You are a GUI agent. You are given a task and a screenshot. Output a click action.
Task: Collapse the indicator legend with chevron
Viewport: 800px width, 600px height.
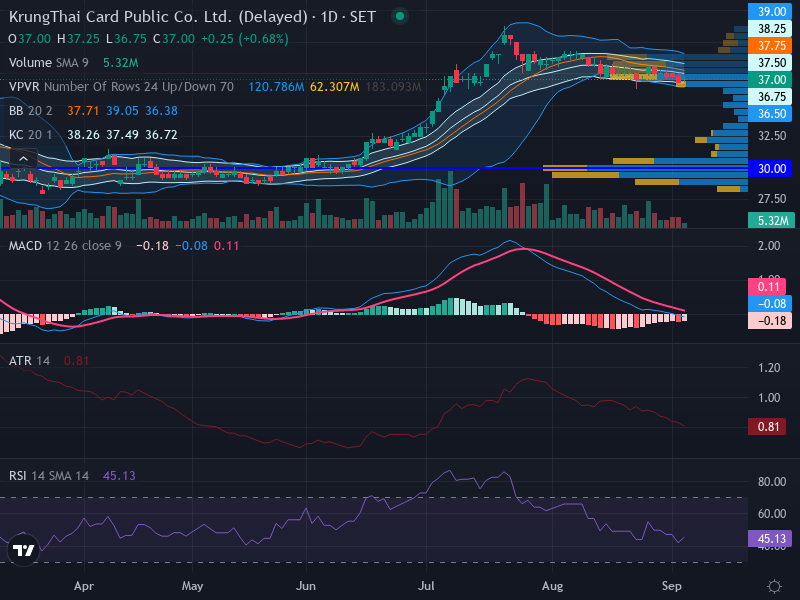[x=23, y=159]
